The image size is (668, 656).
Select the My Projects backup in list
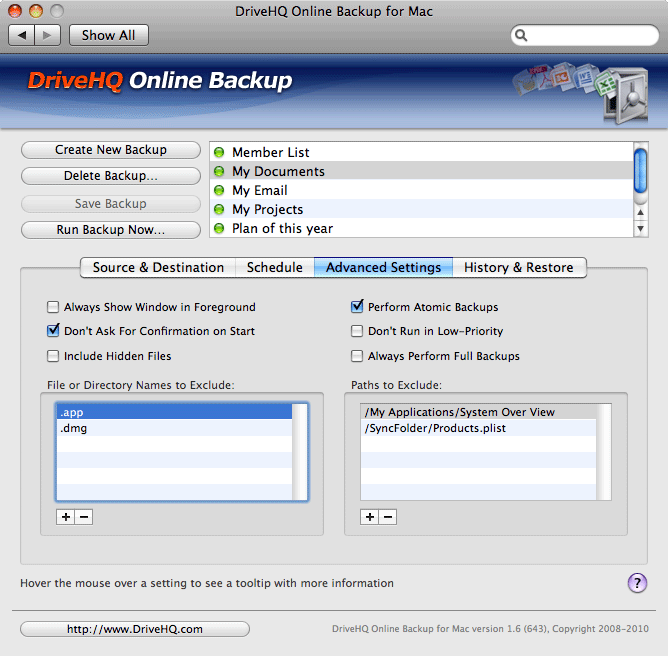click(267, 210)
